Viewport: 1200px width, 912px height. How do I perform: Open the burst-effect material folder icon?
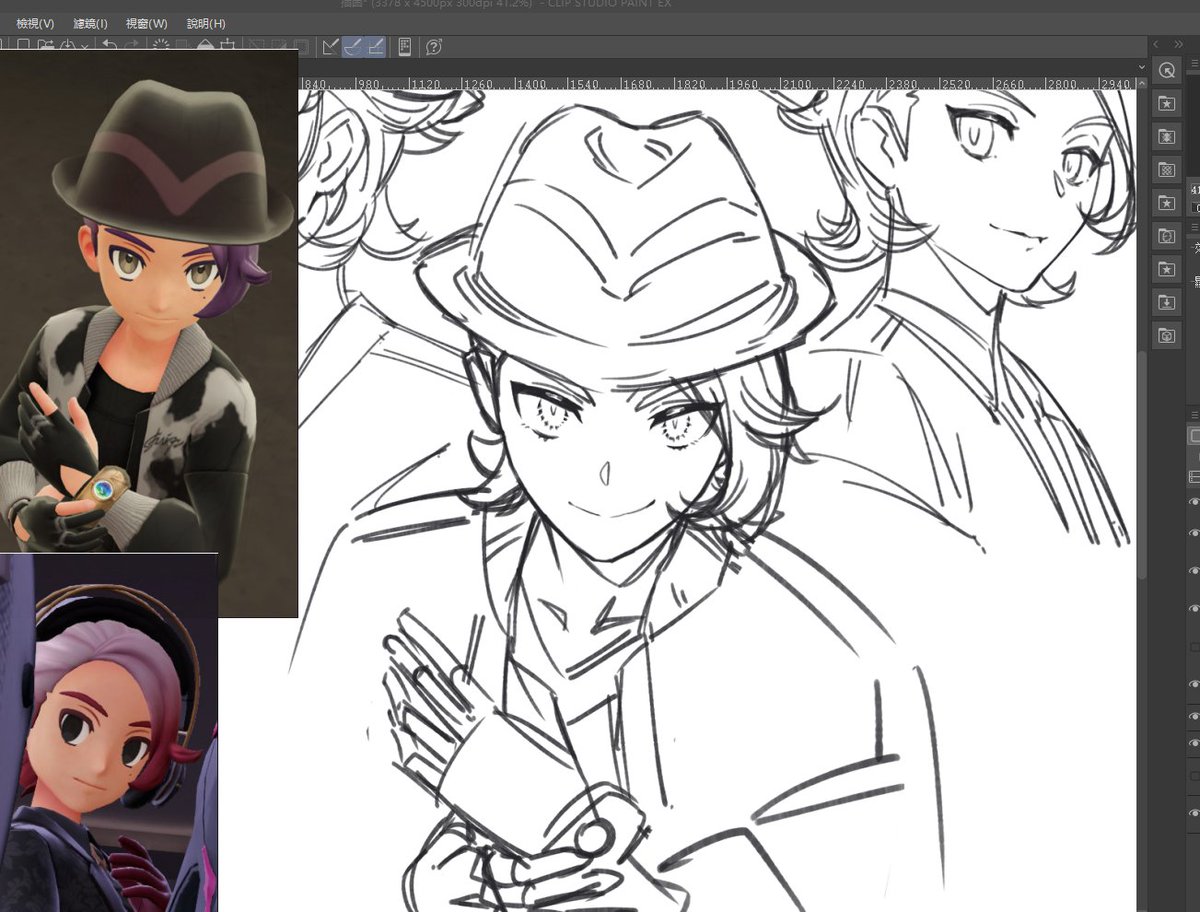[1166, 136]
